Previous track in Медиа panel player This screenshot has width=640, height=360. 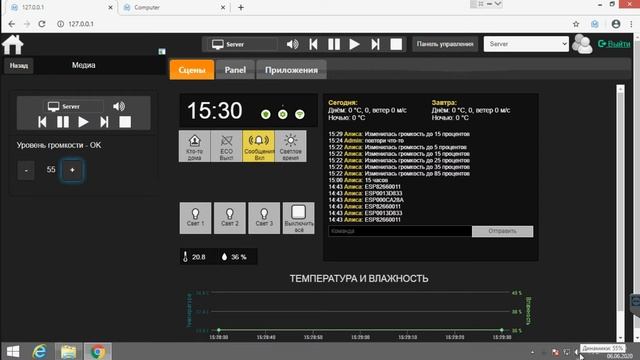(x=42, y=122)
